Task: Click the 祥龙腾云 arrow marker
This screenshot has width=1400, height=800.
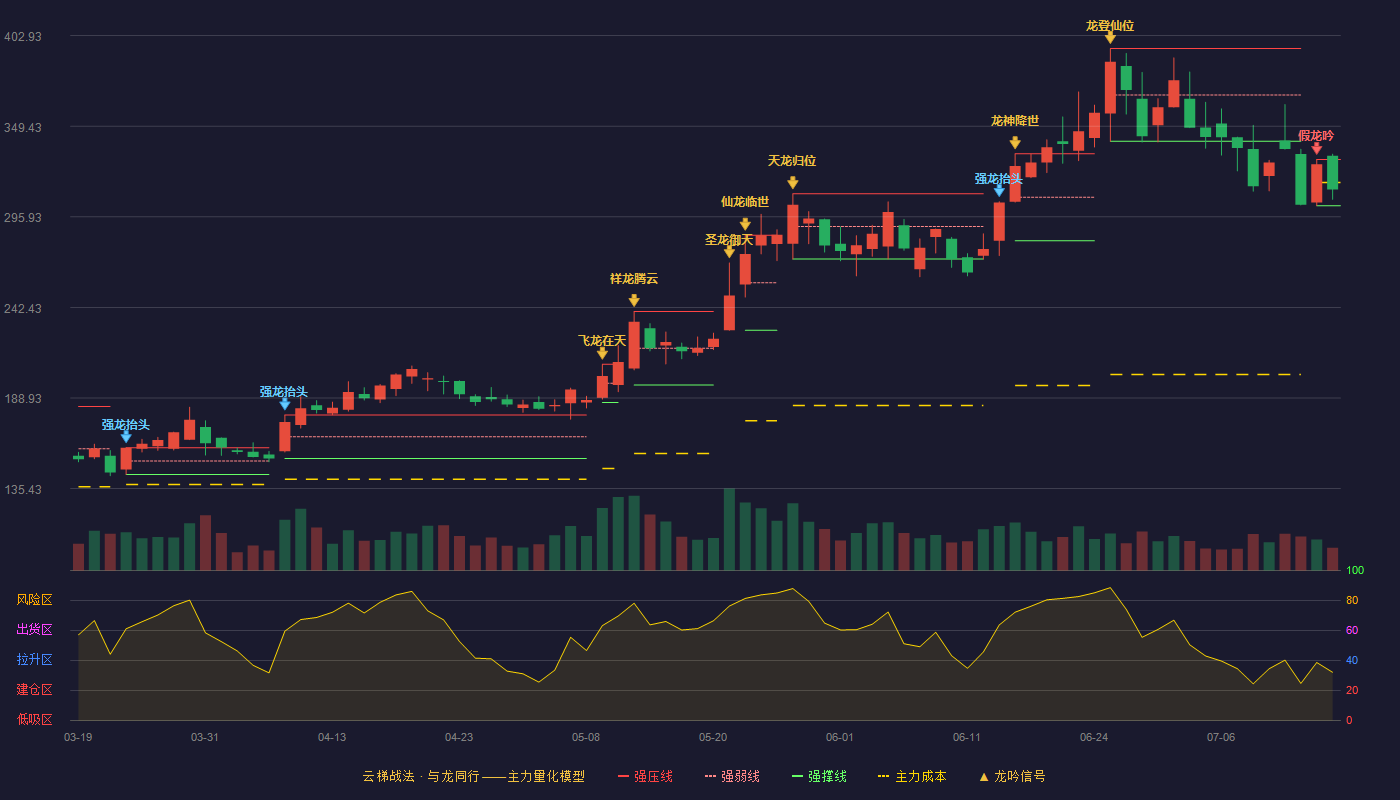Action: (x=634, y=300)
